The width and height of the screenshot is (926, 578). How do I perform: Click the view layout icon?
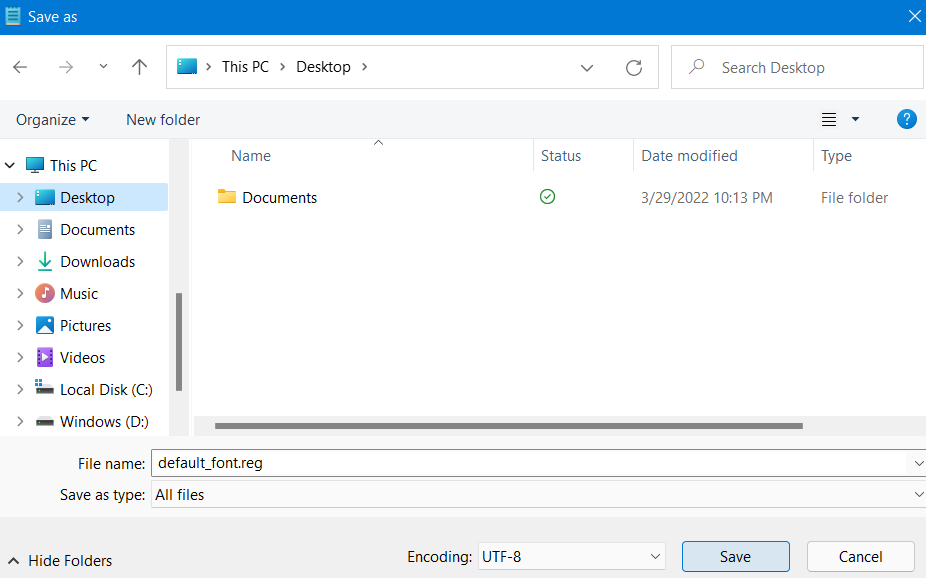[829, 119]
